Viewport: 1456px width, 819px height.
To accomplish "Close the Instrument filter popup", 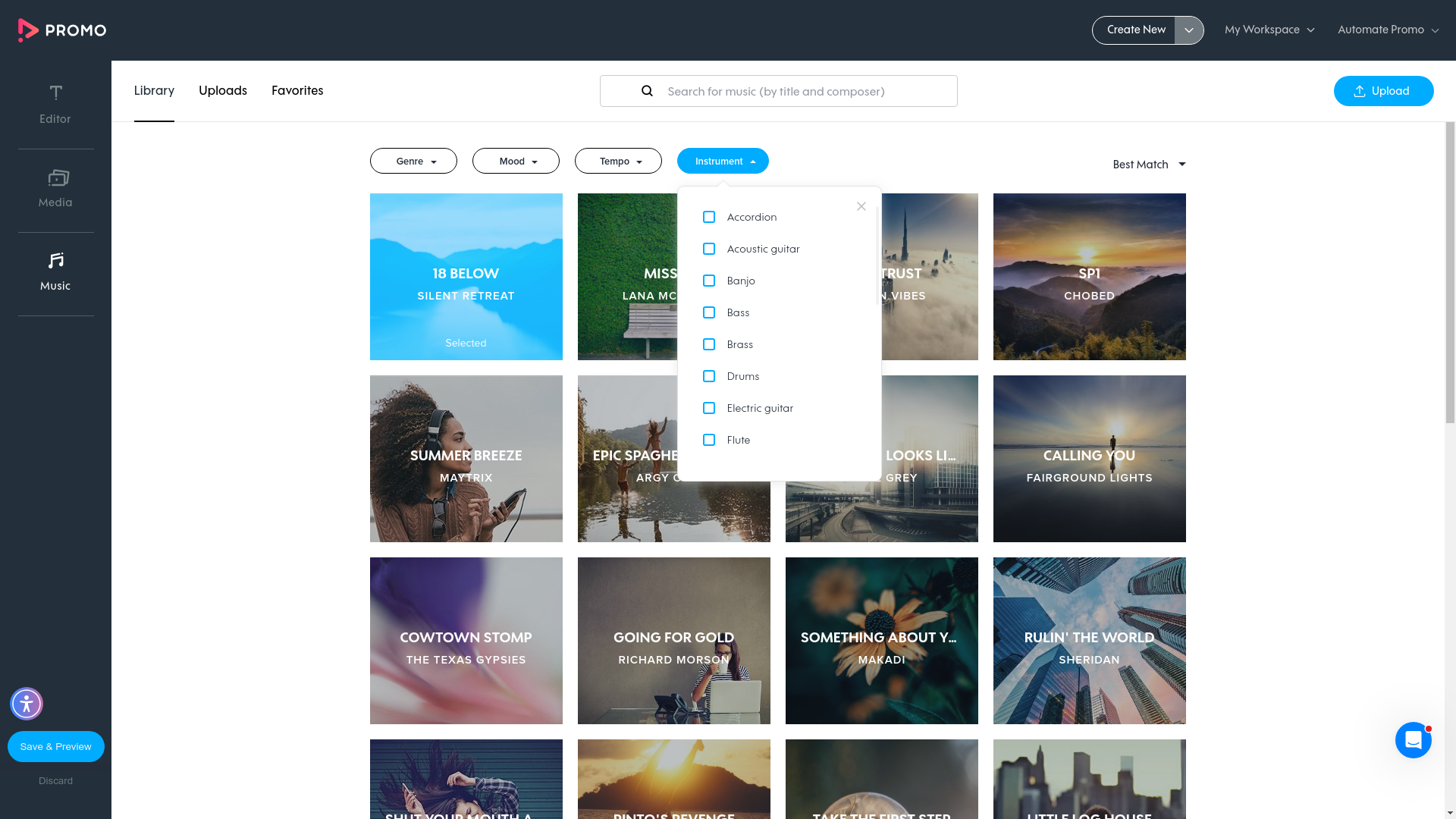I will click(x=861, y=206).
